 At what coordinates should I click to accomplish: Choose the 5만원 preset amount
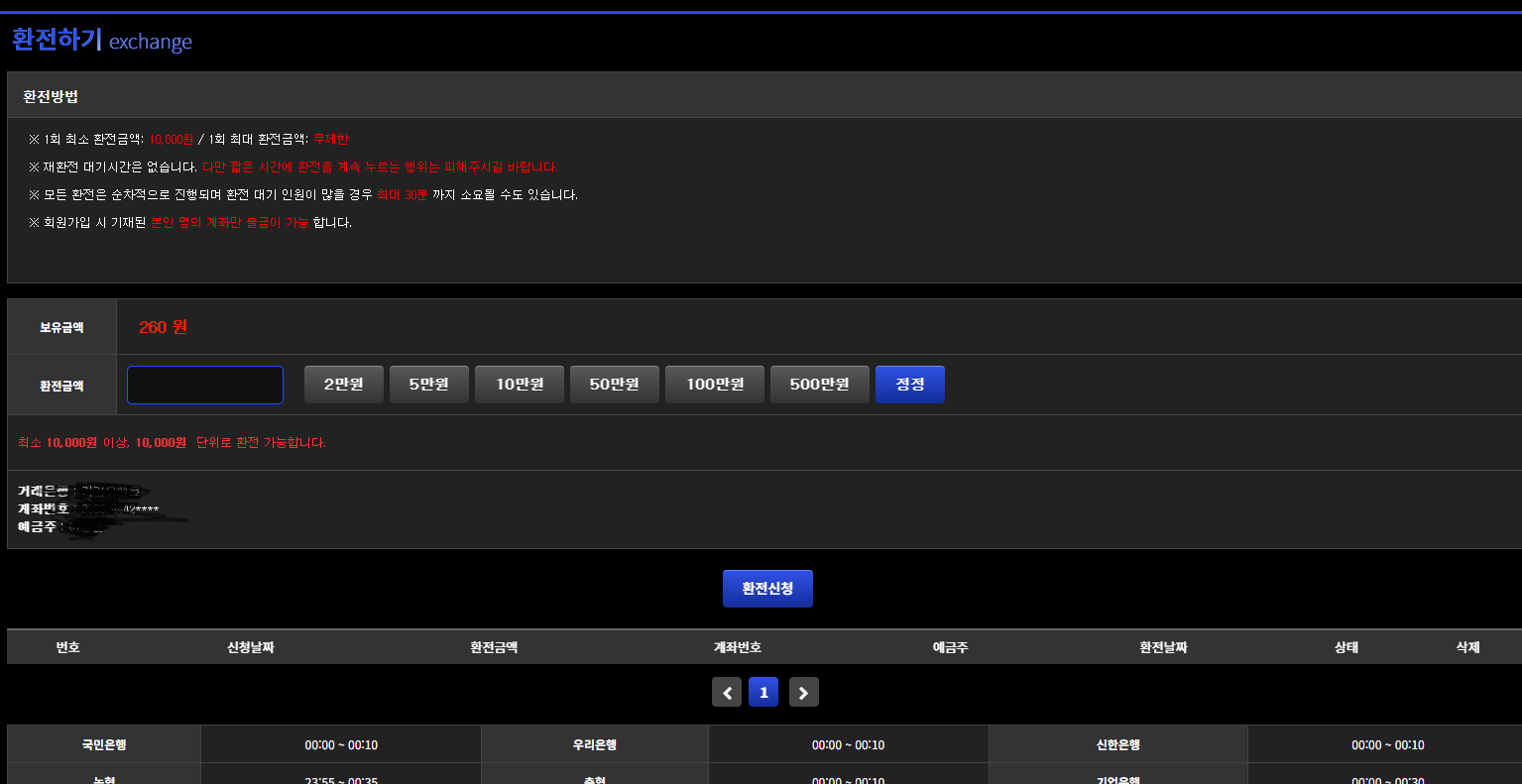pyautogui.click(x=428, y=385)
